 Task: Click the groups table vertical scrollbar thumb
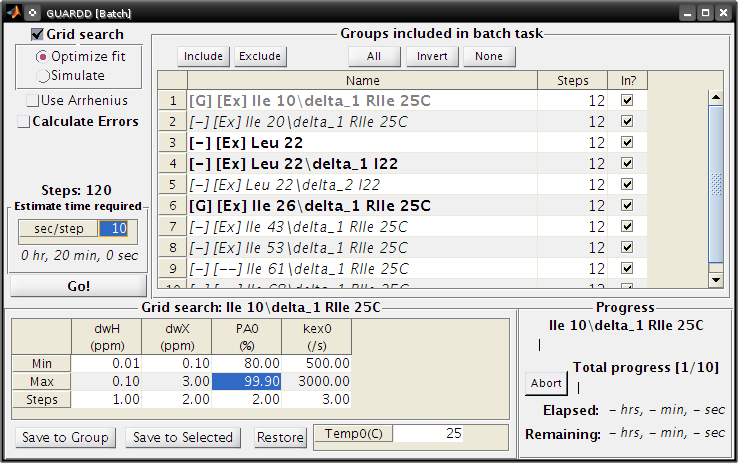click(716, 184)
